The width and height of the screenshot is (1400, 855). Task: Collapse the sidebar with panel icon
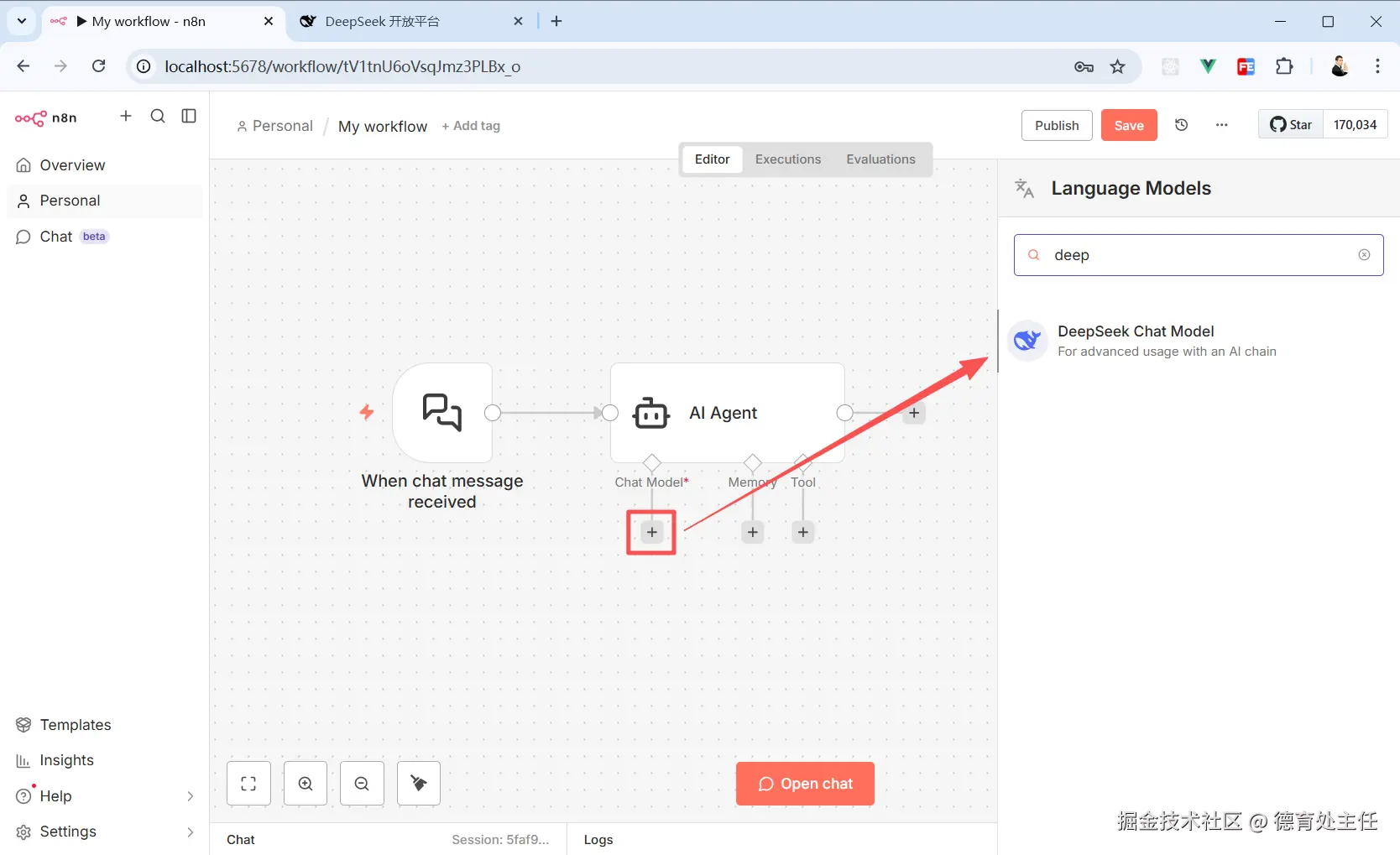189,116
